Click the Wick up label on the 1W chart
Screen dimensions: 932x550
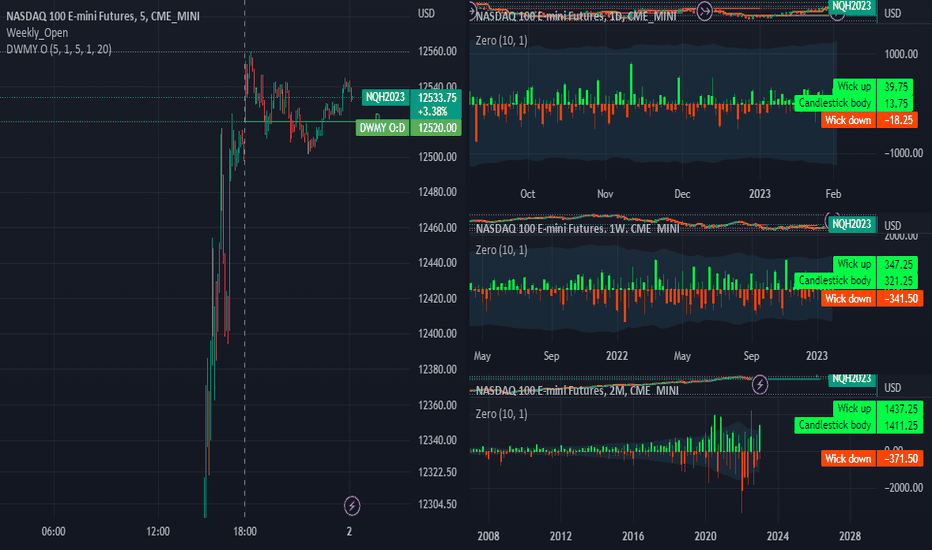point(854,263)
